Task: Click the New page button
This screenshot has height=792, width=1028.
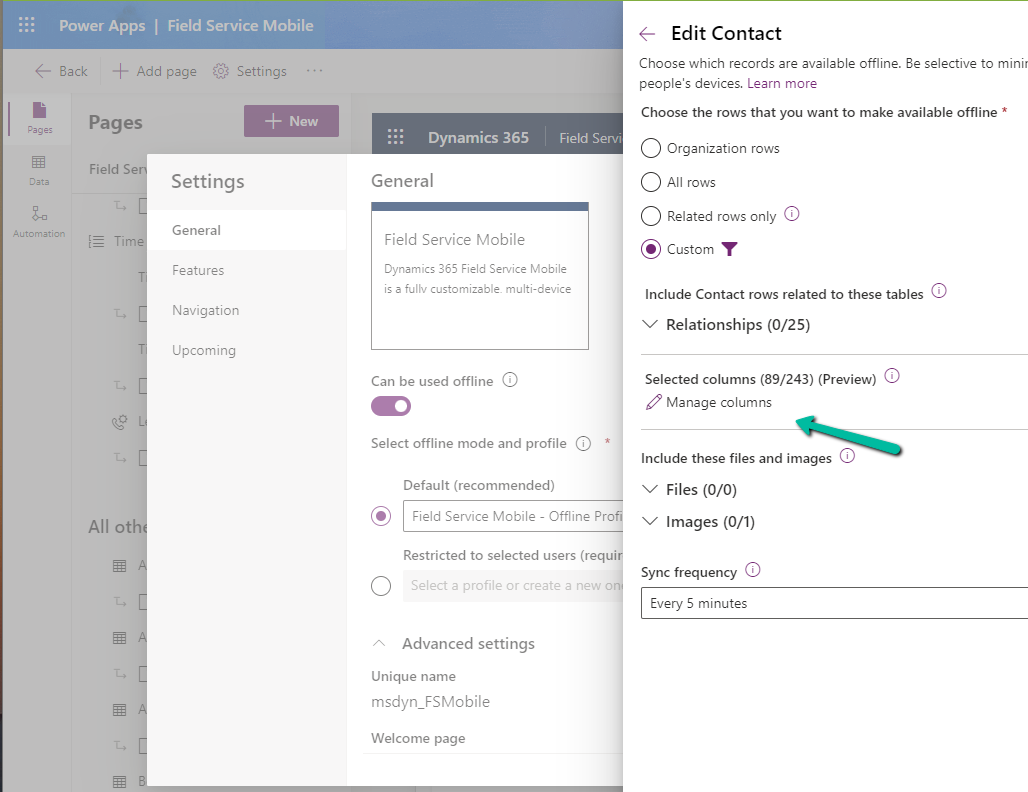Action: [291, 121]
